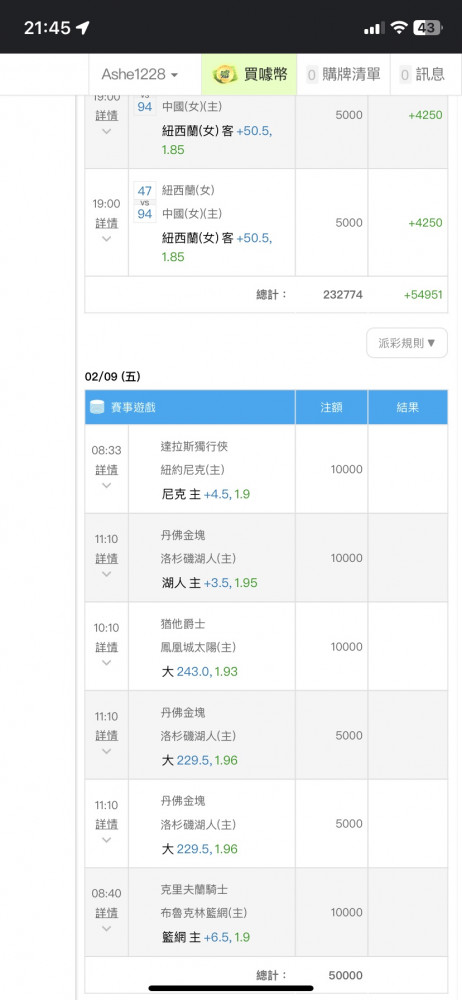Image resolution: width=462 pixels, height=1000 pixels.
Task: Click the gold coin icon beside 買嘍幣
Action: [225, 74]
